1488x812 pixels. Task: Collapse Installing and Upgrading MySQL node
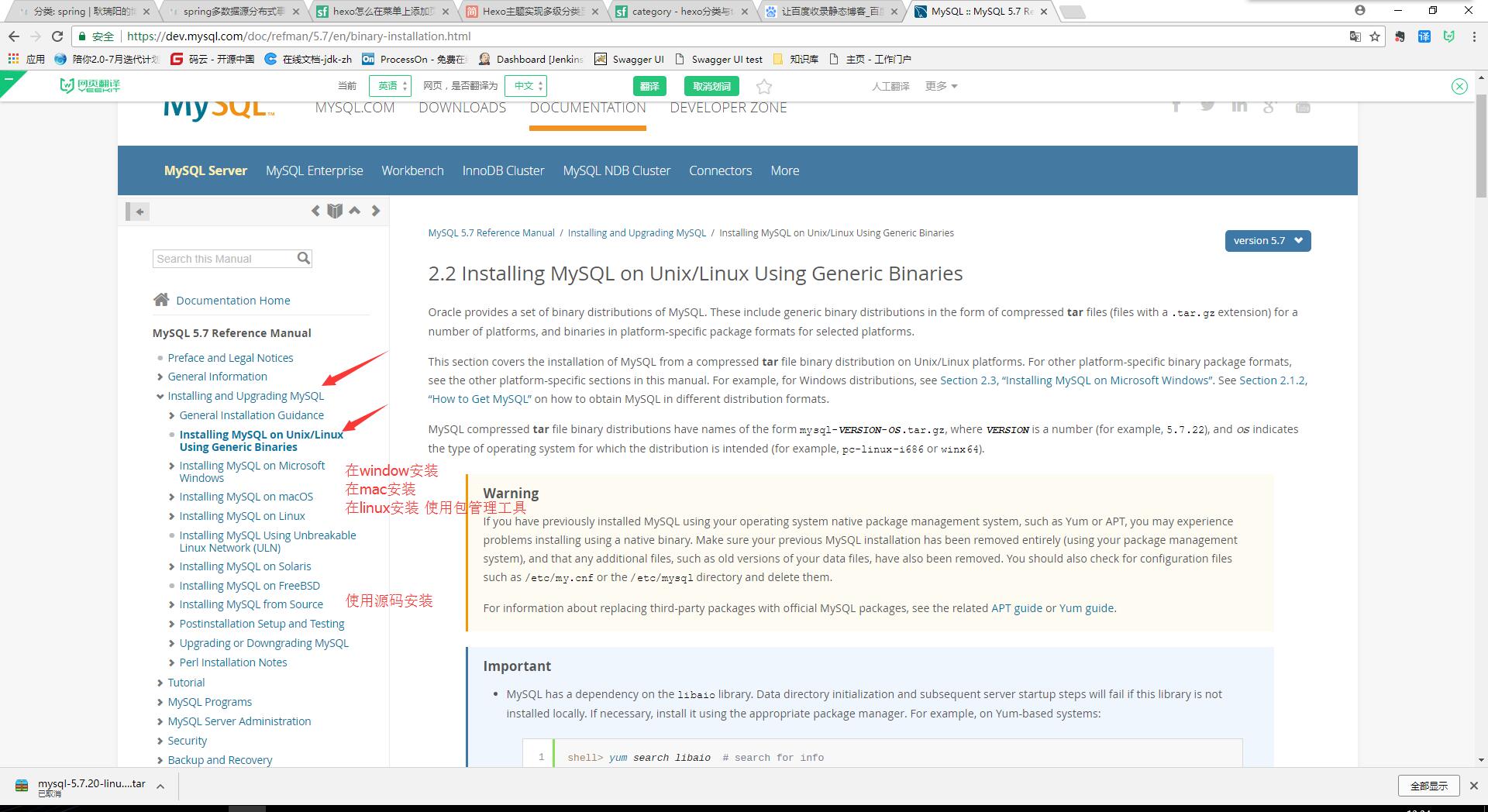(x=160, y=397)
